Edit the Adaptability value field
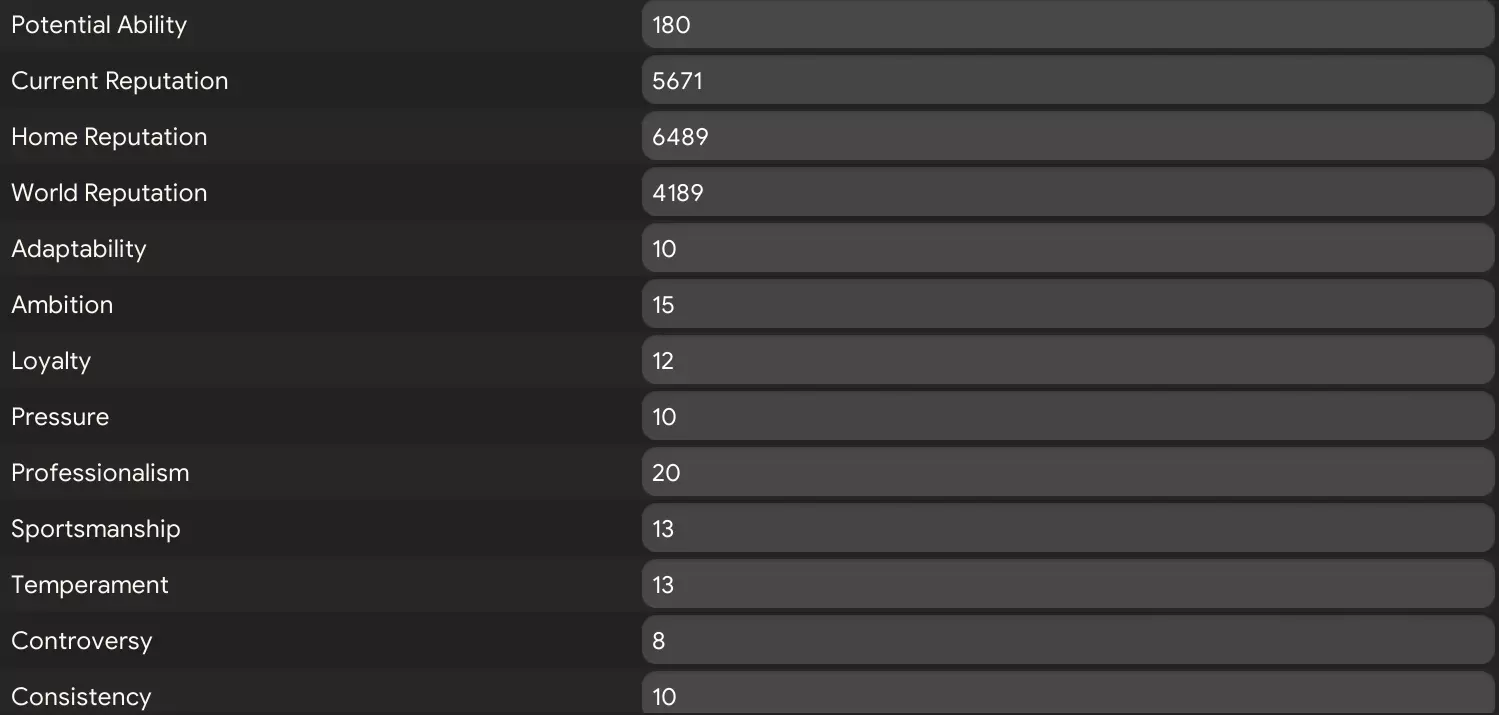The width and height of the screenshot is (1499, 715). coord(1067,249)
